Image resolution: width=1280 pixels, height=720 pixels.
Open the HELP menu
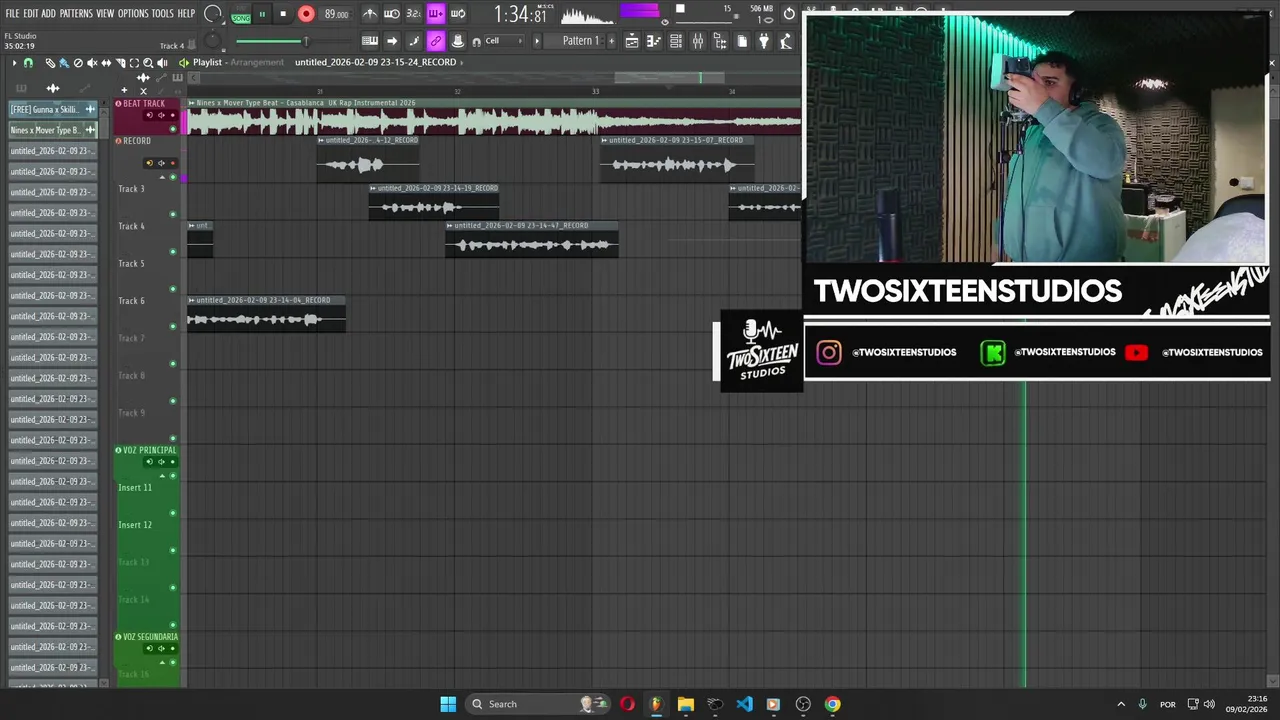(x=186, y=14)
